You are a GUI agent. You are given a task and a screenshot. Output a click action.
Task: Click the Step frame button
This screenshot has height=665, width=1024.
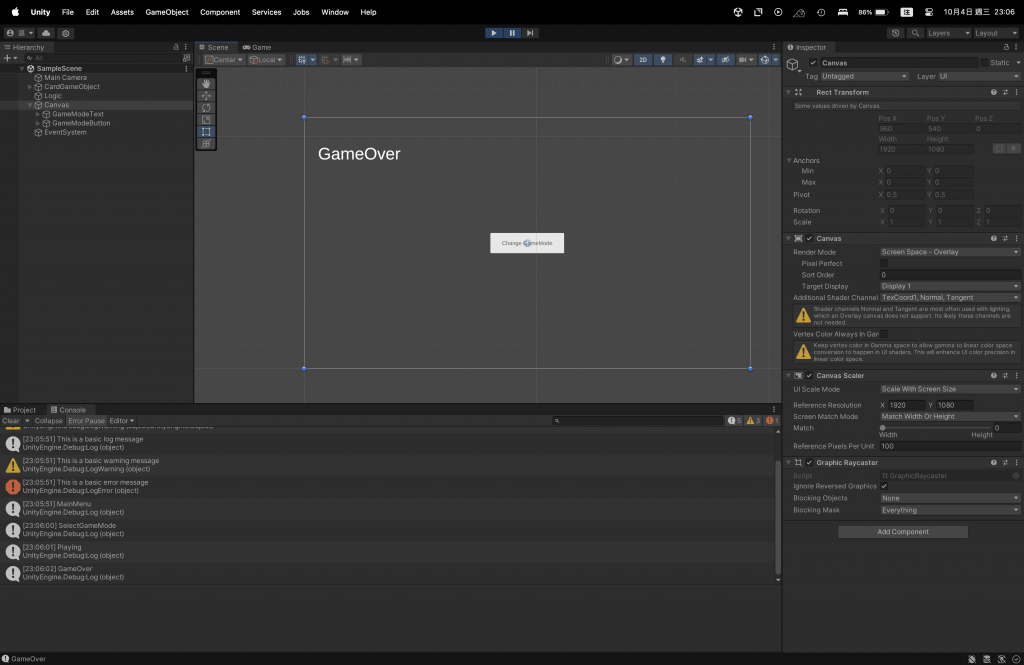click(x=530, y=33)
